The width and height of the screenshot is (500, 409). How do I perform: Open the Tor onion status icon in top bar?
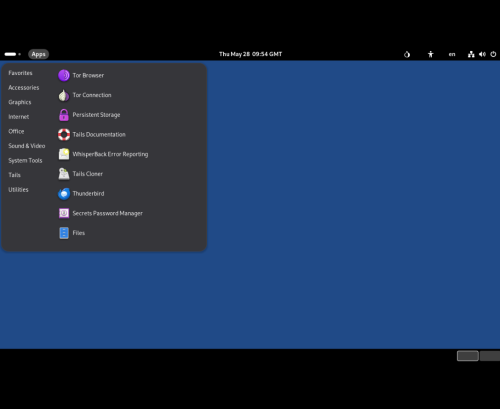pos(407,54)
